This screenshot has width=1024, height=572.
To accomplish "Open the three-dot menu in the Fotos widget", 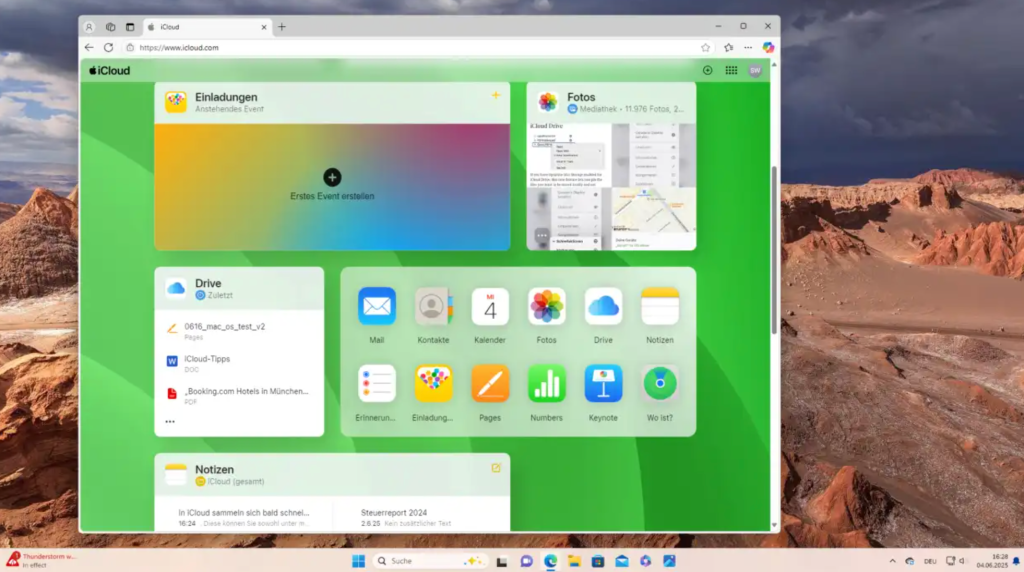I will click(x=542, y=236).
